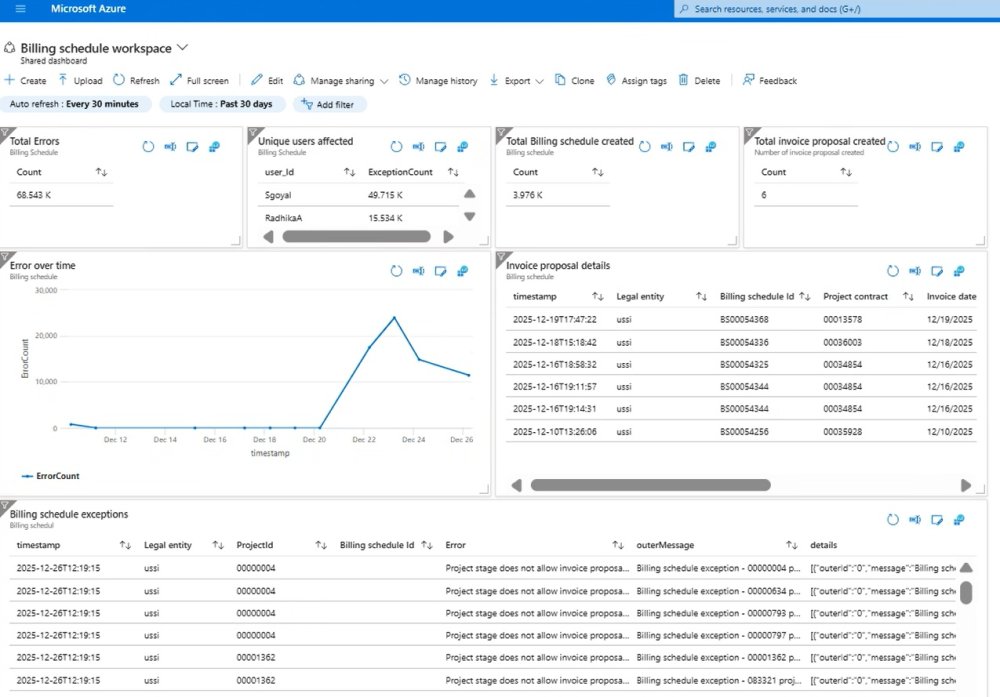Viewport: 1000px width, 697px height.
Task: Expand the Export dropdown
Action: click(x=517, y=81)
